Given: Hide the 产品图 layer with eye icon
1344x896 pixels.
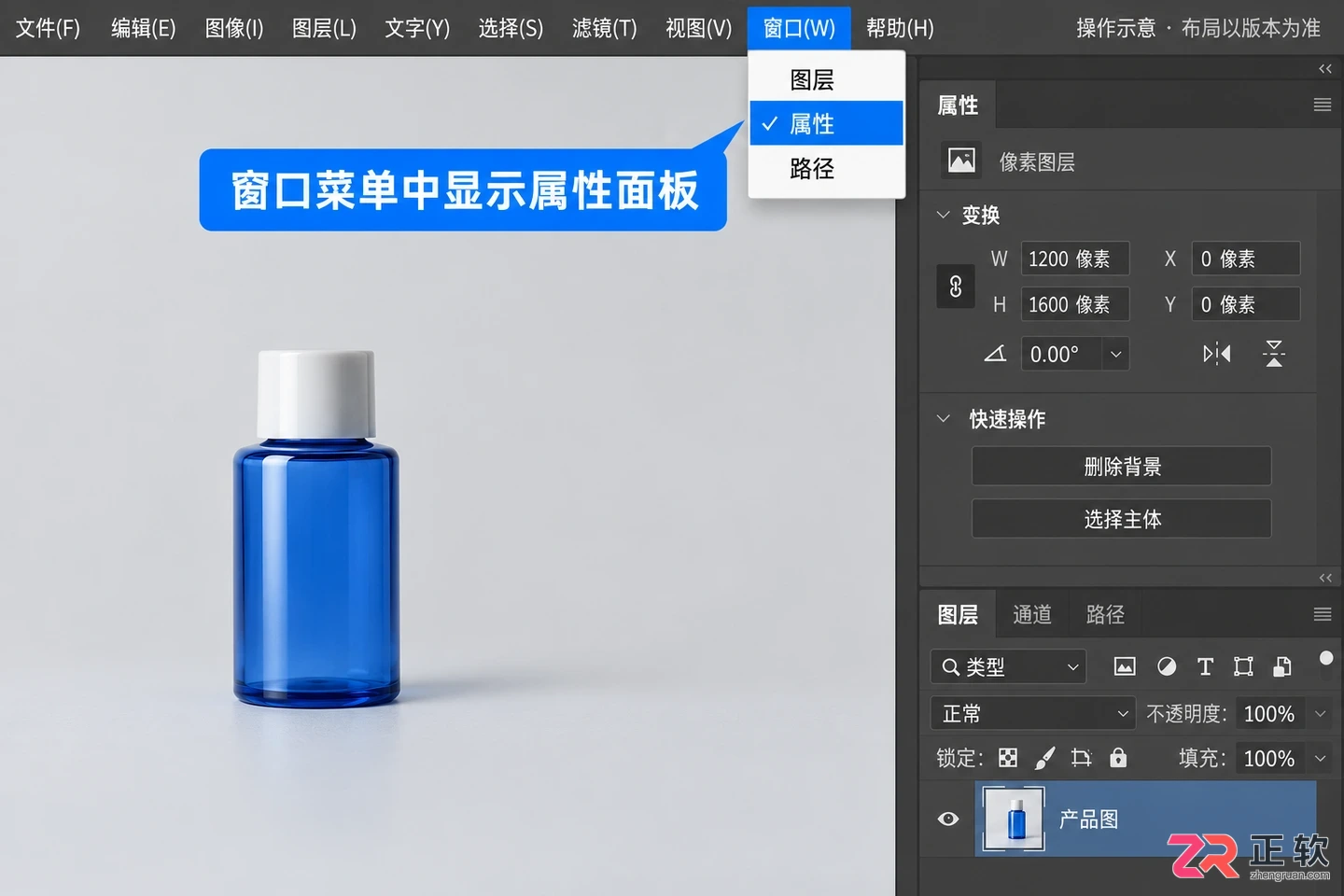Looking at the screenshot, I should 948,819.
